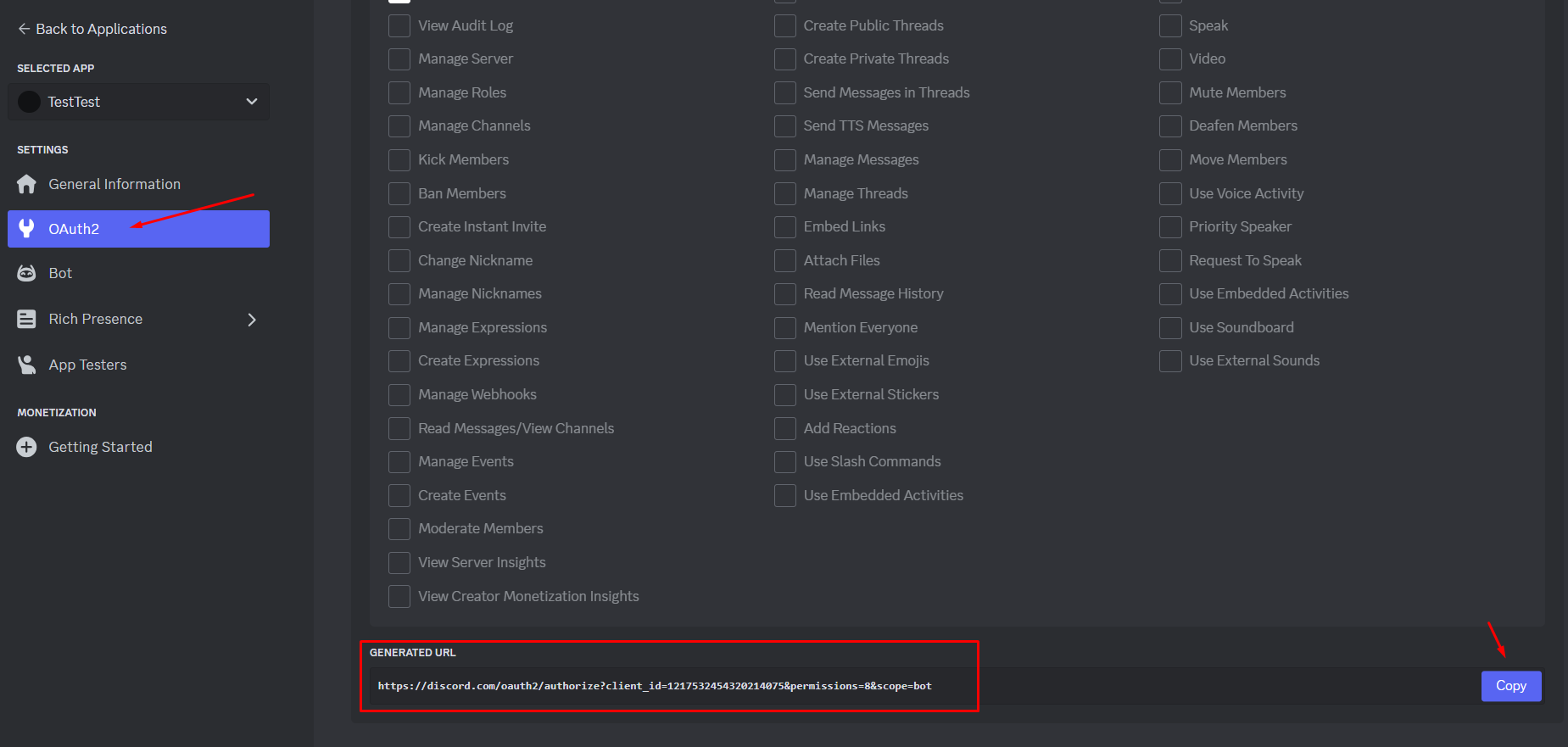Enable the Manage Roles checkbox
The height and width of the screenshot is (747, 1568).
click(x=399, y=92)
